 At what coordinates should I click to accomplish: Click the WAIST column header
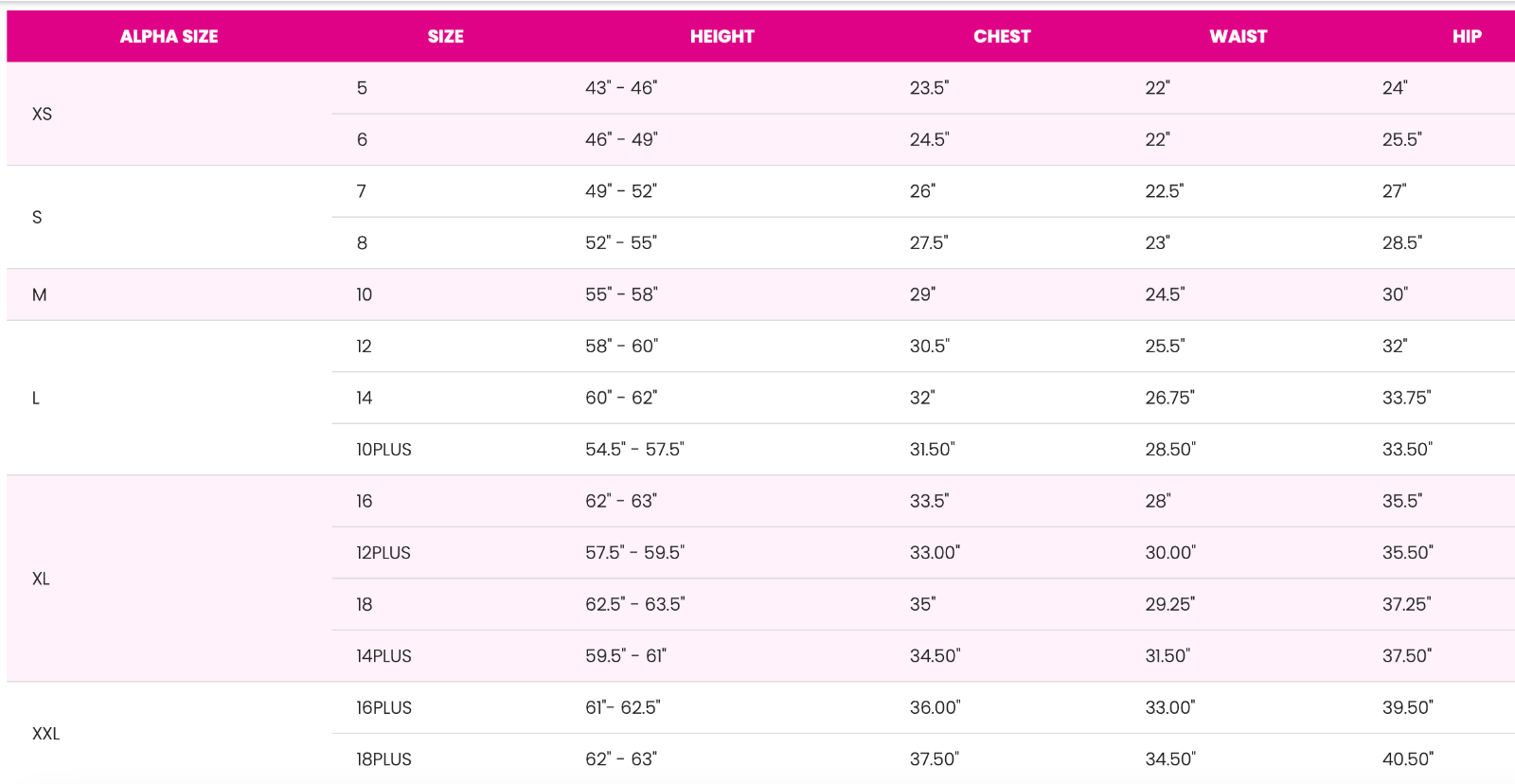click(x=1238, y=36)
